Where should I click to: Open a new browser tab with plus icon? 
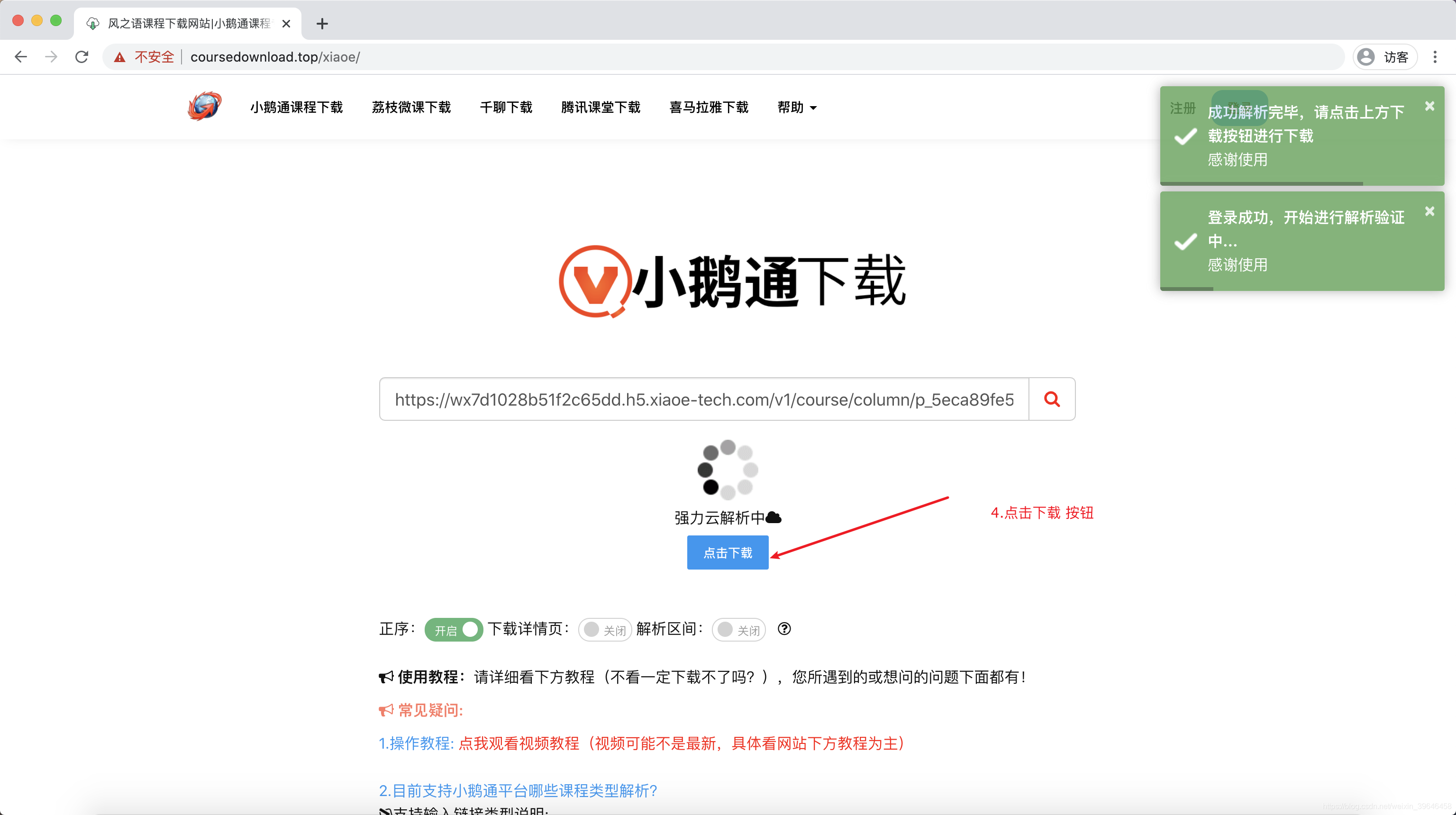point(322,24)
